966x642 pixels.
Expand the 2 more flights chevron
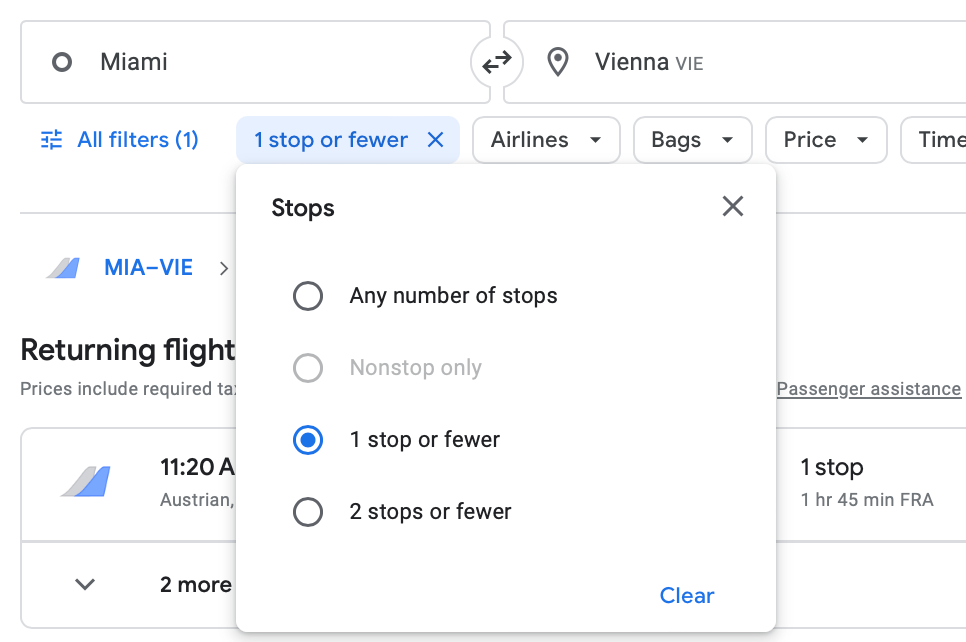click(85, 585)
